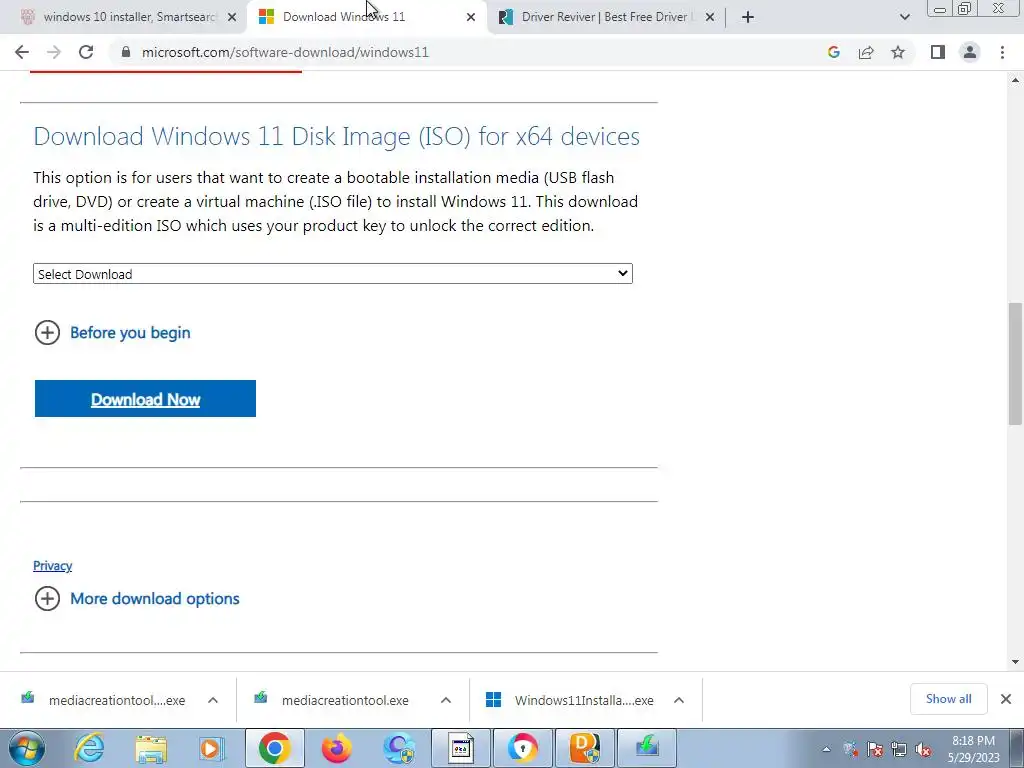Open the tab search dropdown
The height and width of the screenshot is (768, 1024).
[x=904, y=17]
